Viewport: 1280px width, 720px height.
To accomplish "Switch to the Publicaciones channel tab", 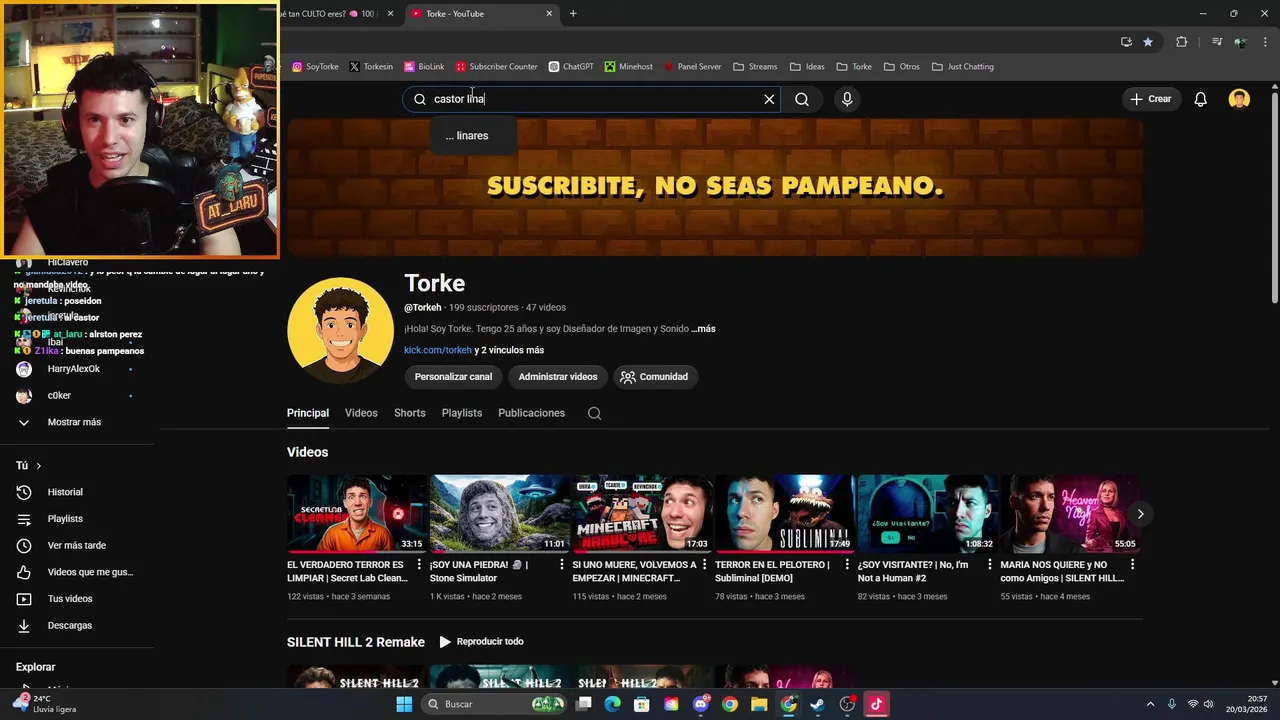I will (531, 413).
